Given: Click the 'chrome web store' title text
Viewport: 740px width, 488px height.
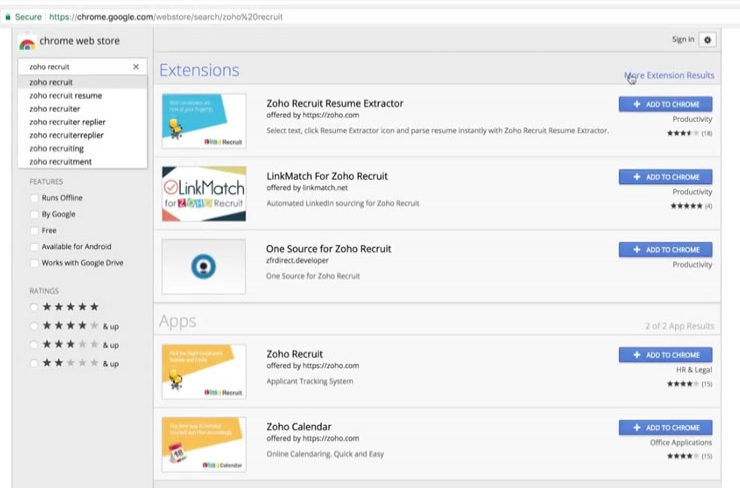Looking at the screenshot, I should tap(79, 41).
